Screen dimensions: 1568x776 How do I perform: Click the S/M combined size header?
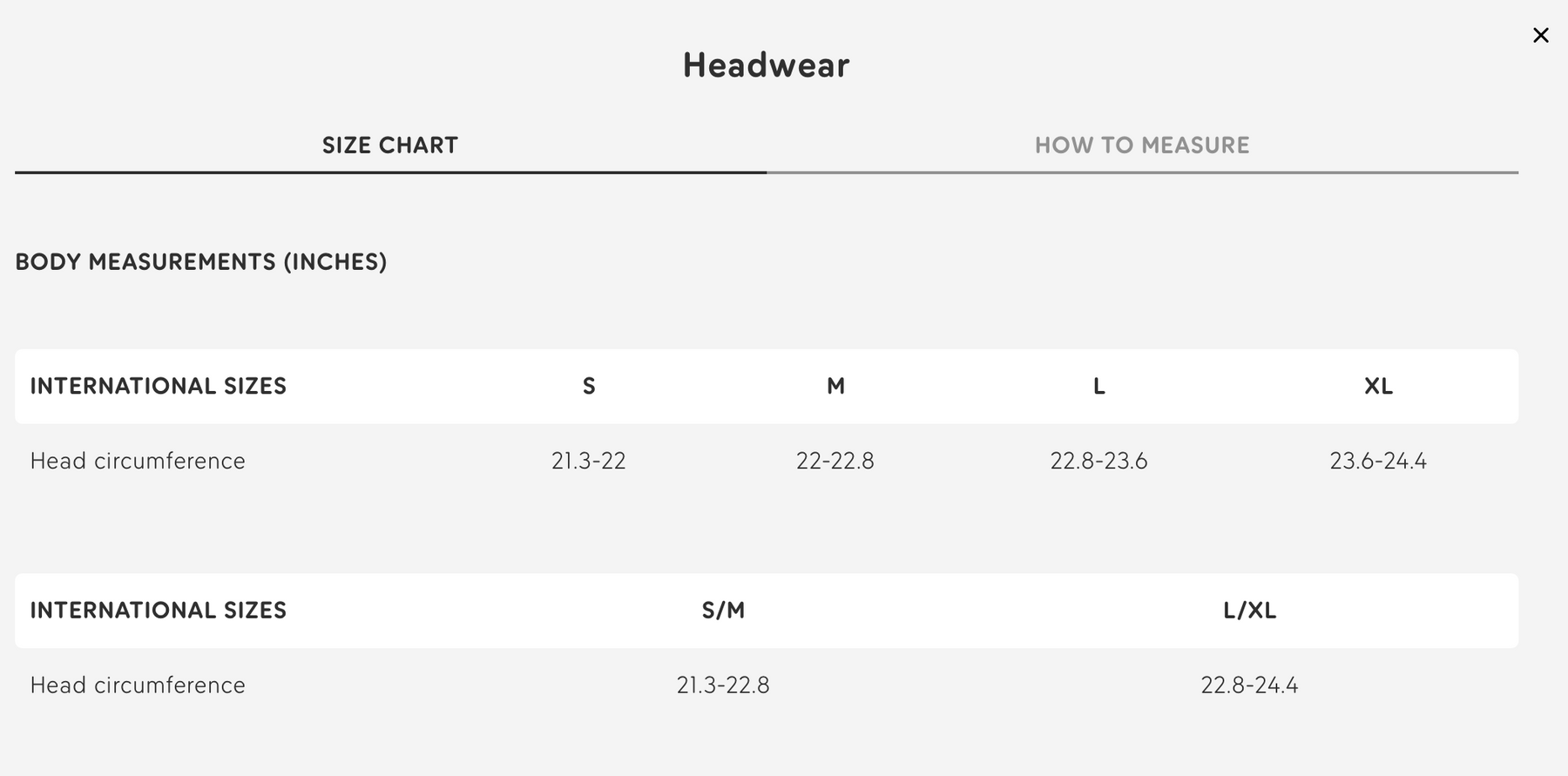click(x=723, y=611)
